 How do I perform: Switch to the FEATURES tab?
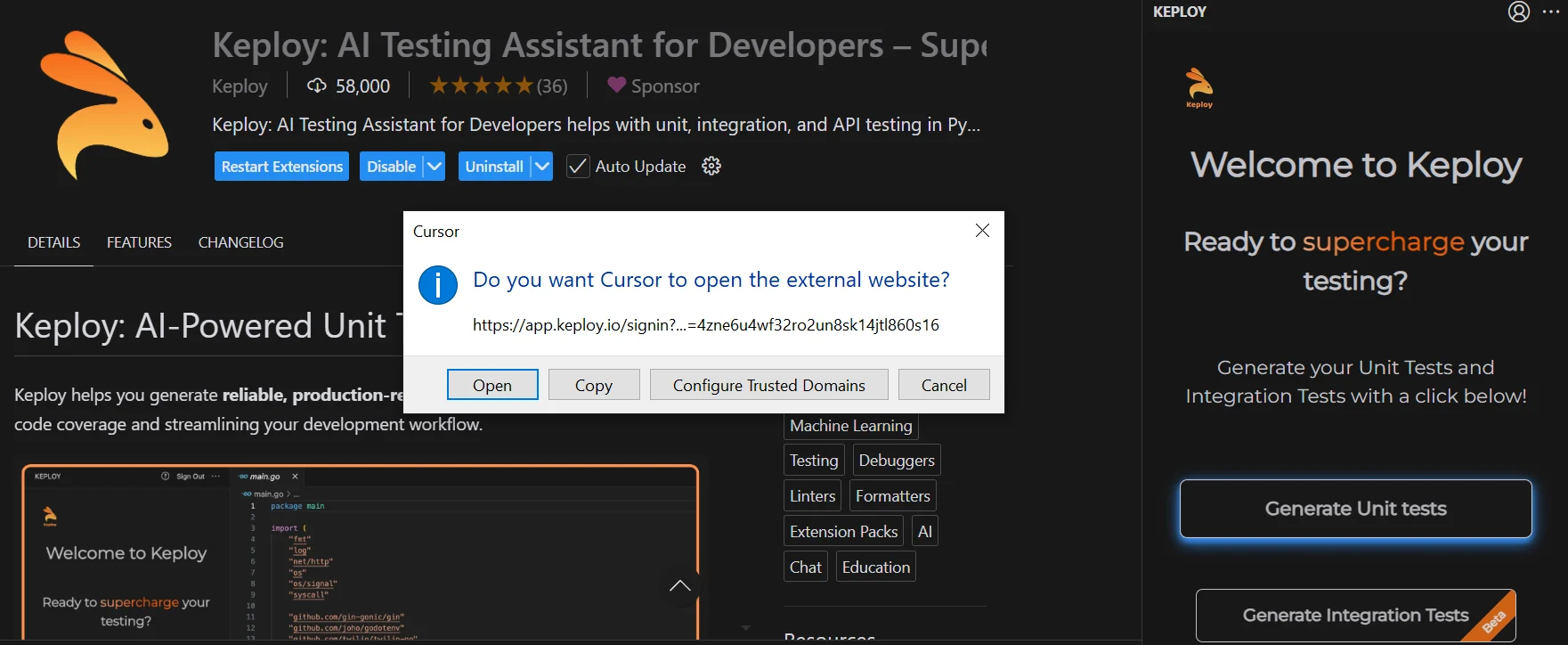click(139, 242)
